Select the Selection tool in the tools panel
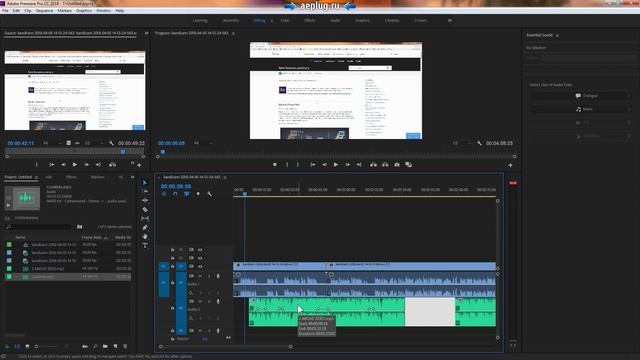 pos(145,182)
